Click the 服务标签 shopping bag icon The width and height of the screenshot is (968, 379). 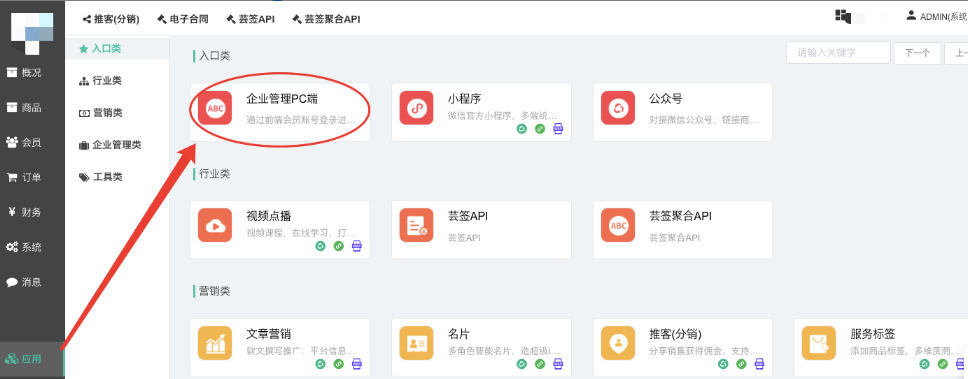819,343
